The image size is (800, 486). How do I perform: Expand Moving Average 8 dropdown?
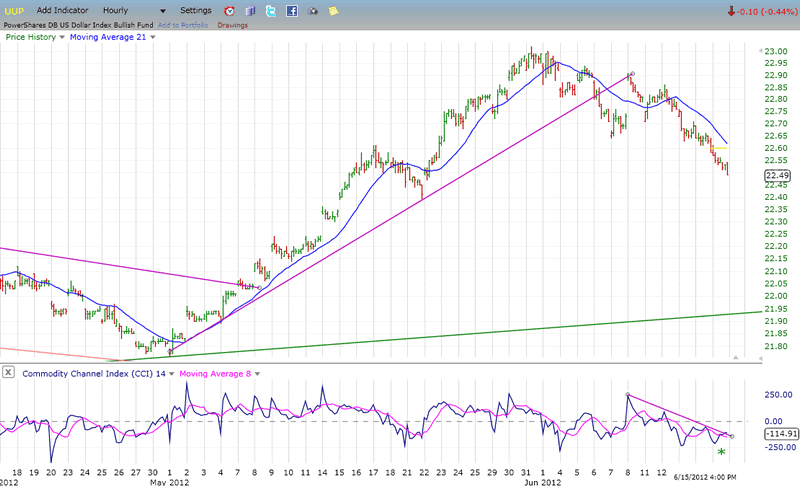pos(257,373)
